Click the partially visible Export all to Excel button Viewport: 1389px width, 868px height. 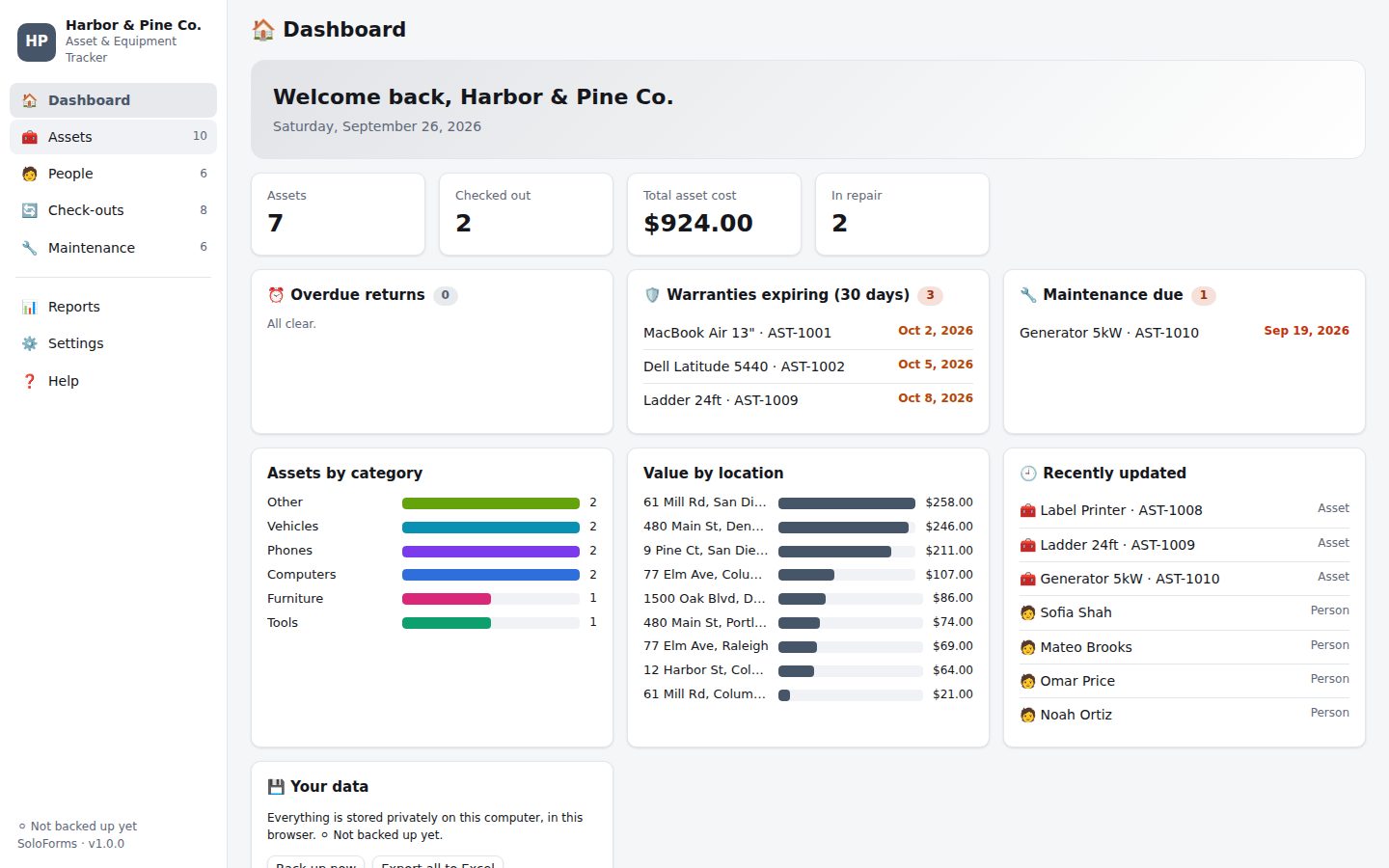[x=438, y=862]
